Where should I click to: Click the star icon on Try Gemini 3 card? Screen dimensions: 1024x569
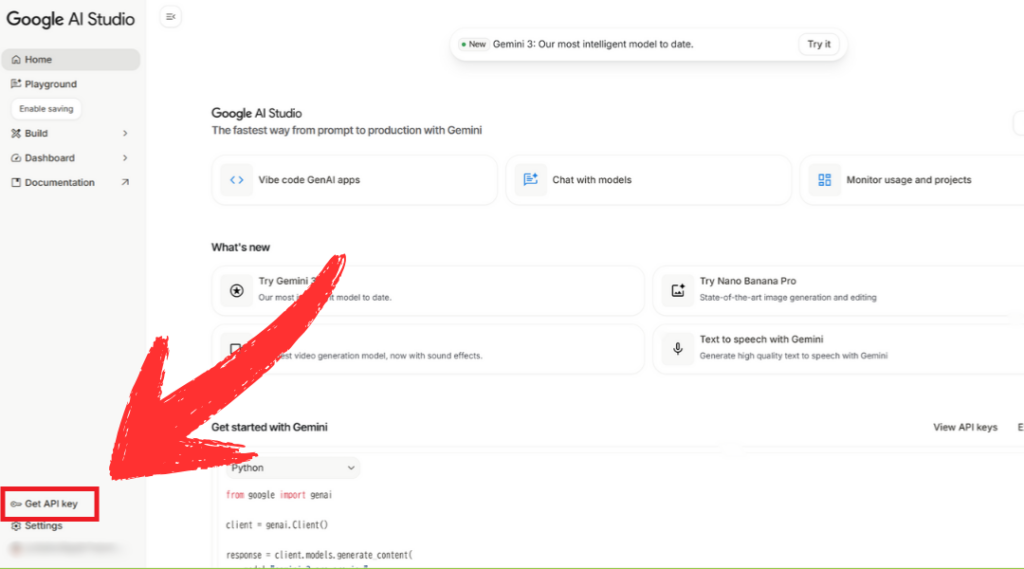(x=237, y=291)
